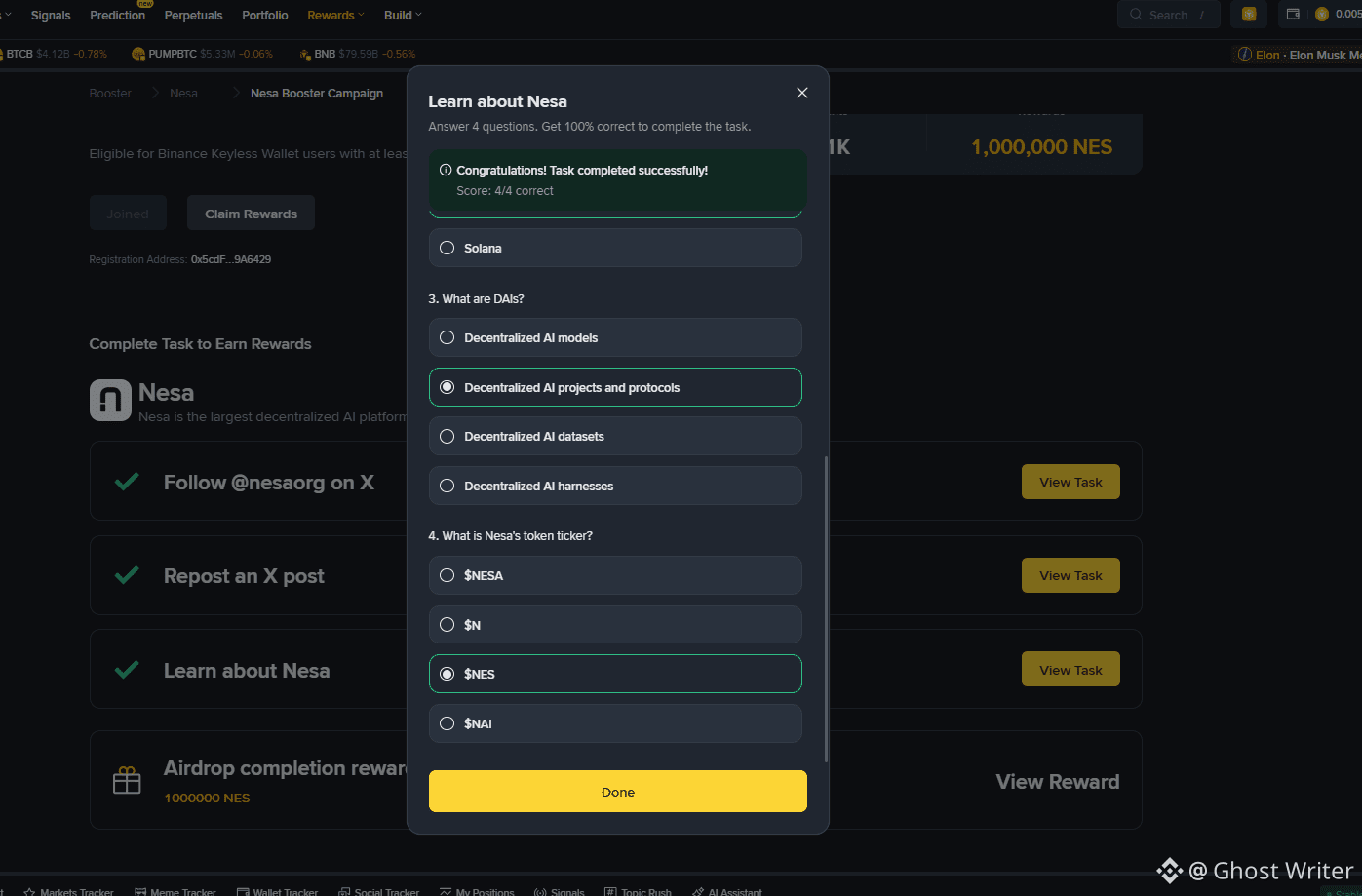Click the info icon in the Congratulations banner
This screenshot has width=1362, height=896.
coord(446,170)
